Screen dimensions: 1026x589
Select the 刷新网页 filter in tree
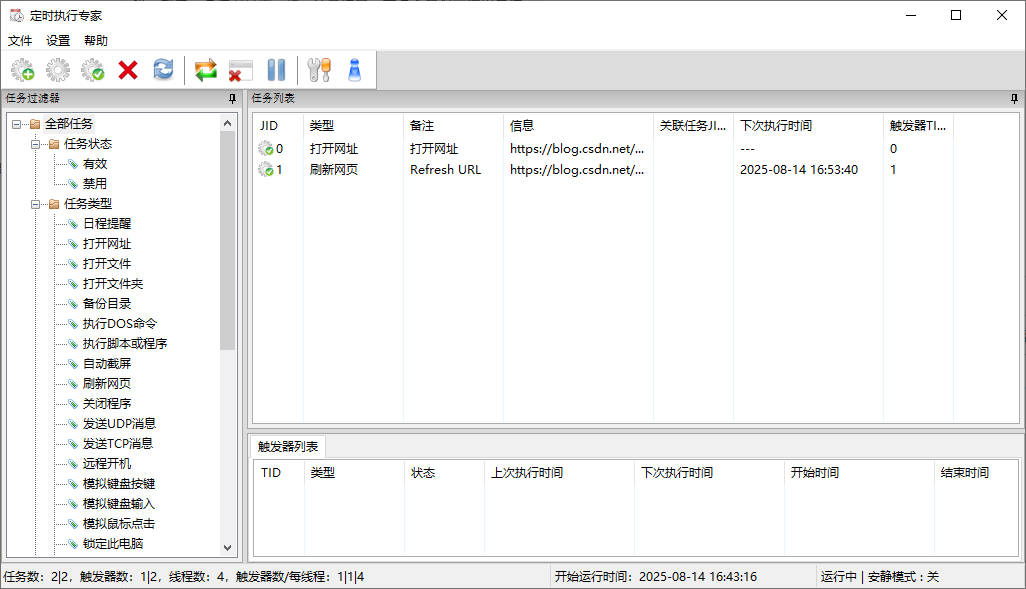pos(107,384)
